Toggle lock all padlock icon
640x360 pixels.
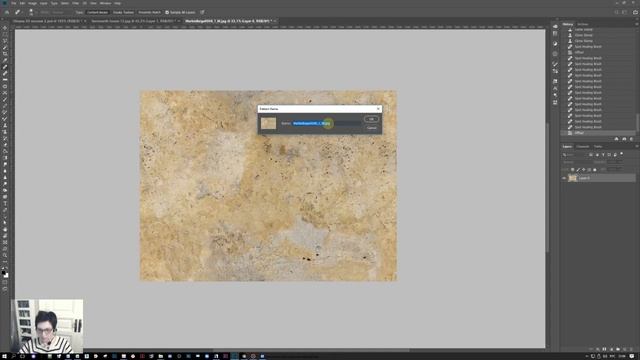pos(594,169)
